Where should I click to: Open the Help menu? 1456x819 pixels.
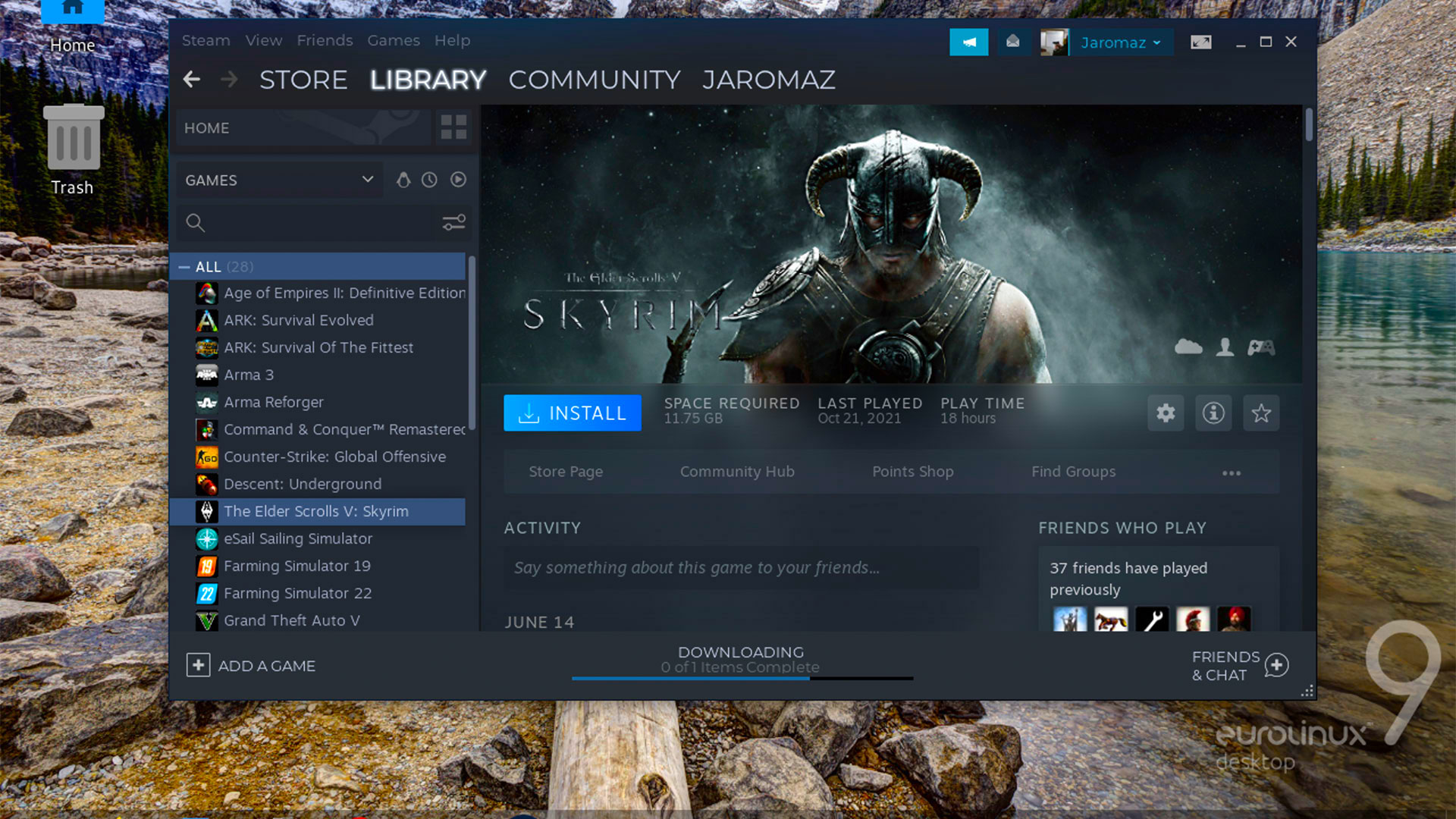pyautogui.click(x=452, y=40)
